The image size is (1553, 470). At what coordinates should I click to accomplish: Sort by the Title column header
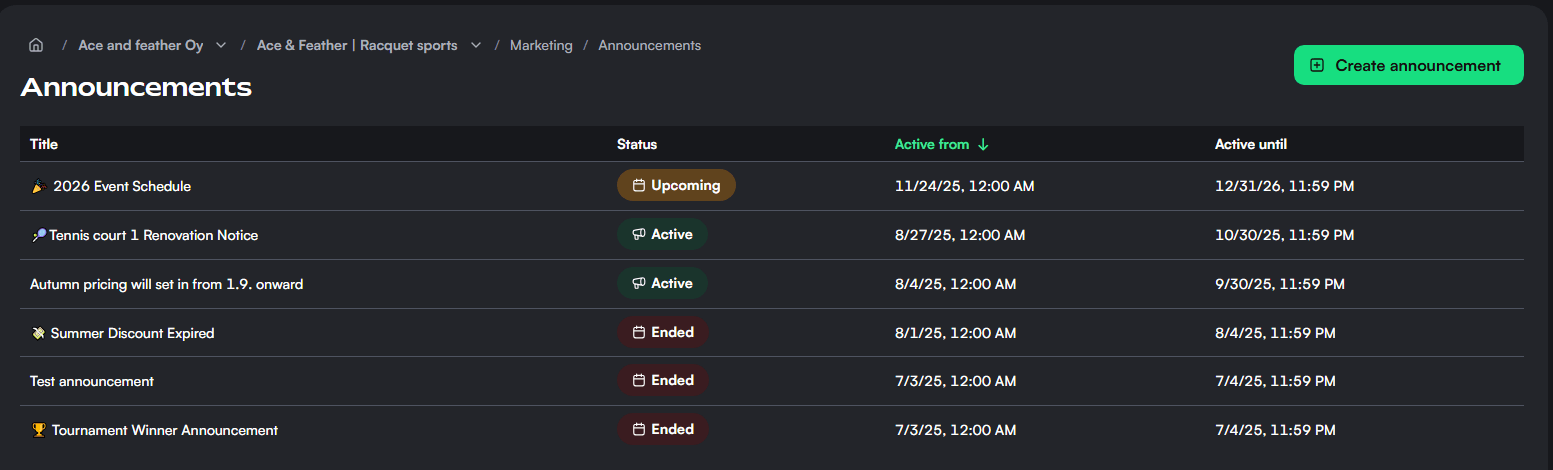tap(44, 144)
